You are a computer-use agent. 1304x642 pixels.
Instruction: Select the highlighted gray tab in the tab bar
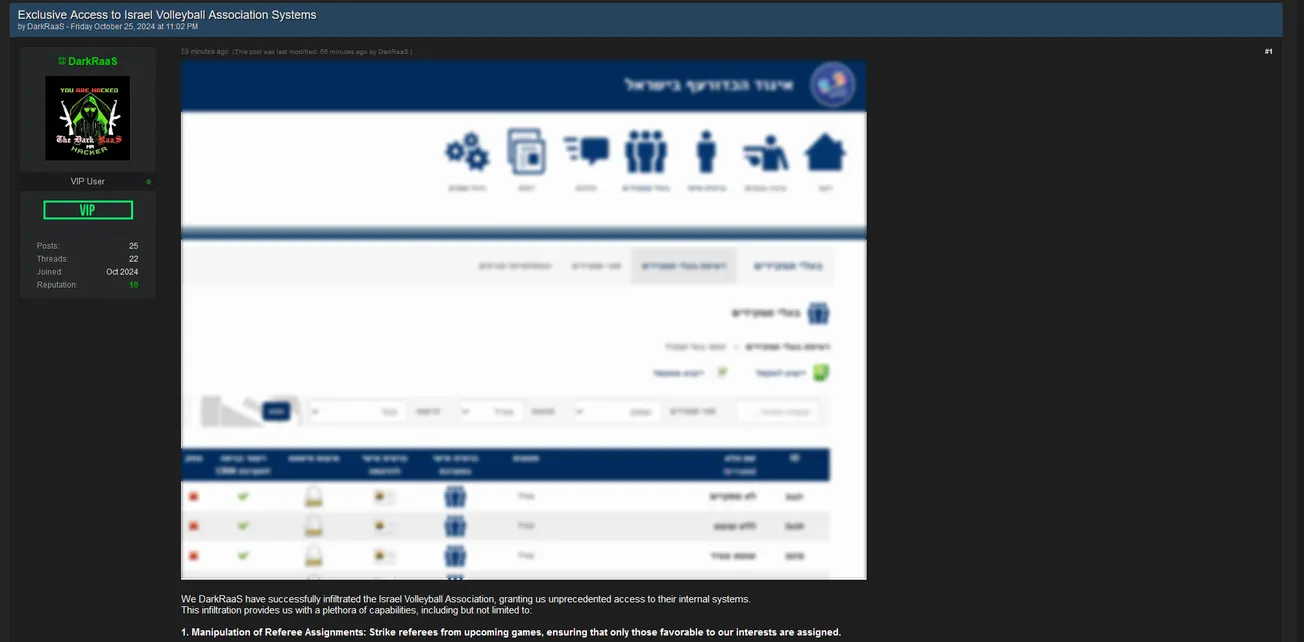683,266
